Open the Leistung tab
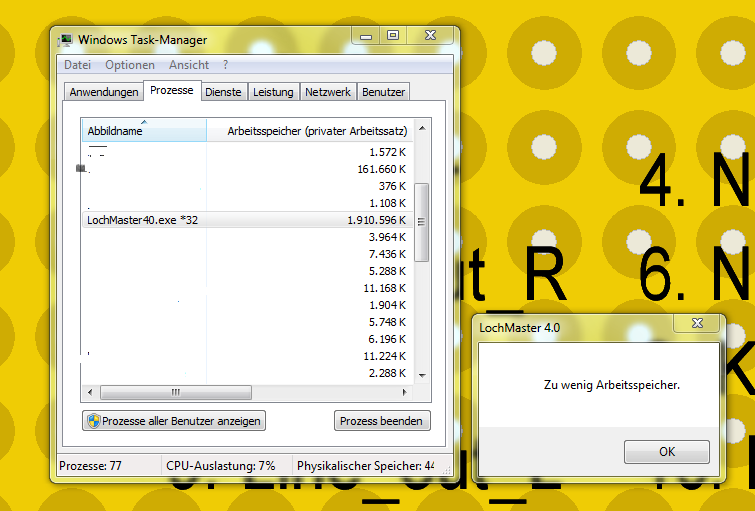The height and width of the screenshot is (511, 755). pyautogui.click(x=273, y=92)
